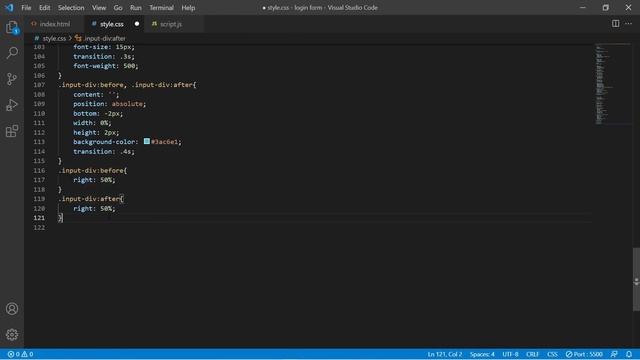The height and width of the screenshot is (360, 640).
Task: Change CRLF end of line sequence
Action: point(533,354)
